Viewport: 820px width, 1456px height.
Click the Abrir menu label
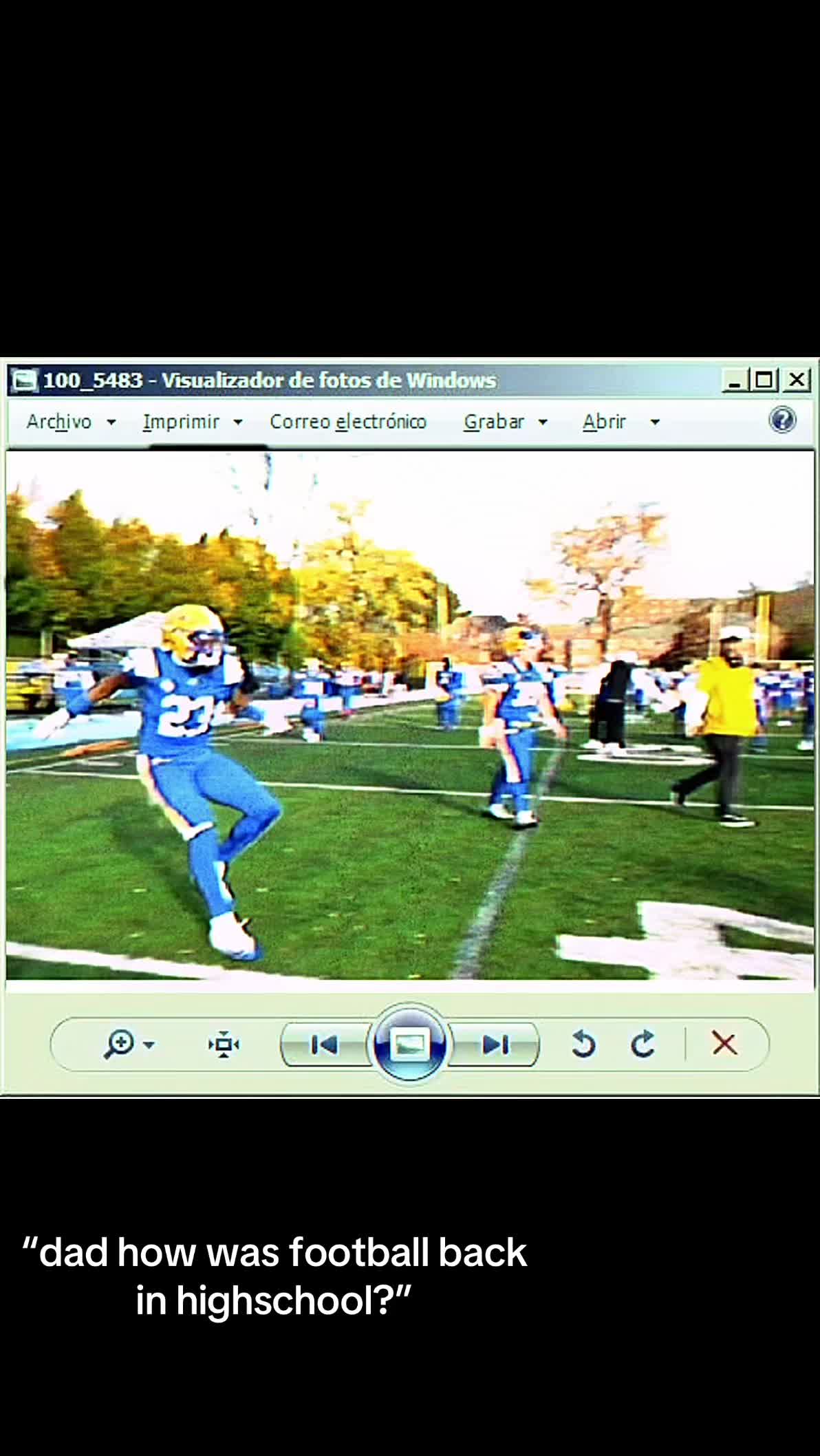(604, 422)
